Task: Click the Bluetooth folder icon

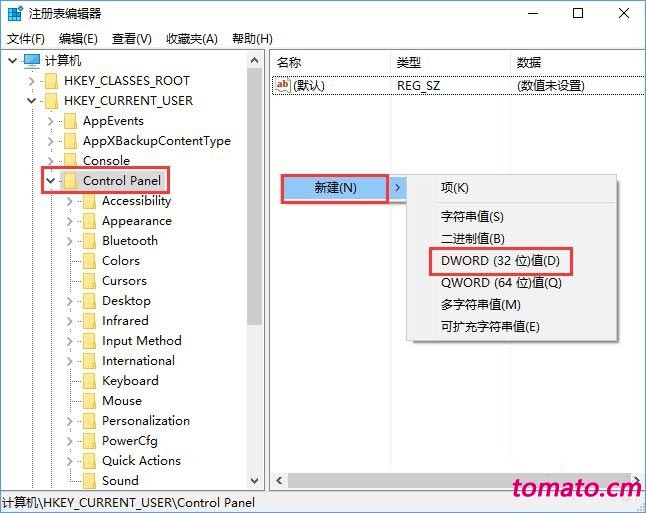Action: [x=89, y=241]
